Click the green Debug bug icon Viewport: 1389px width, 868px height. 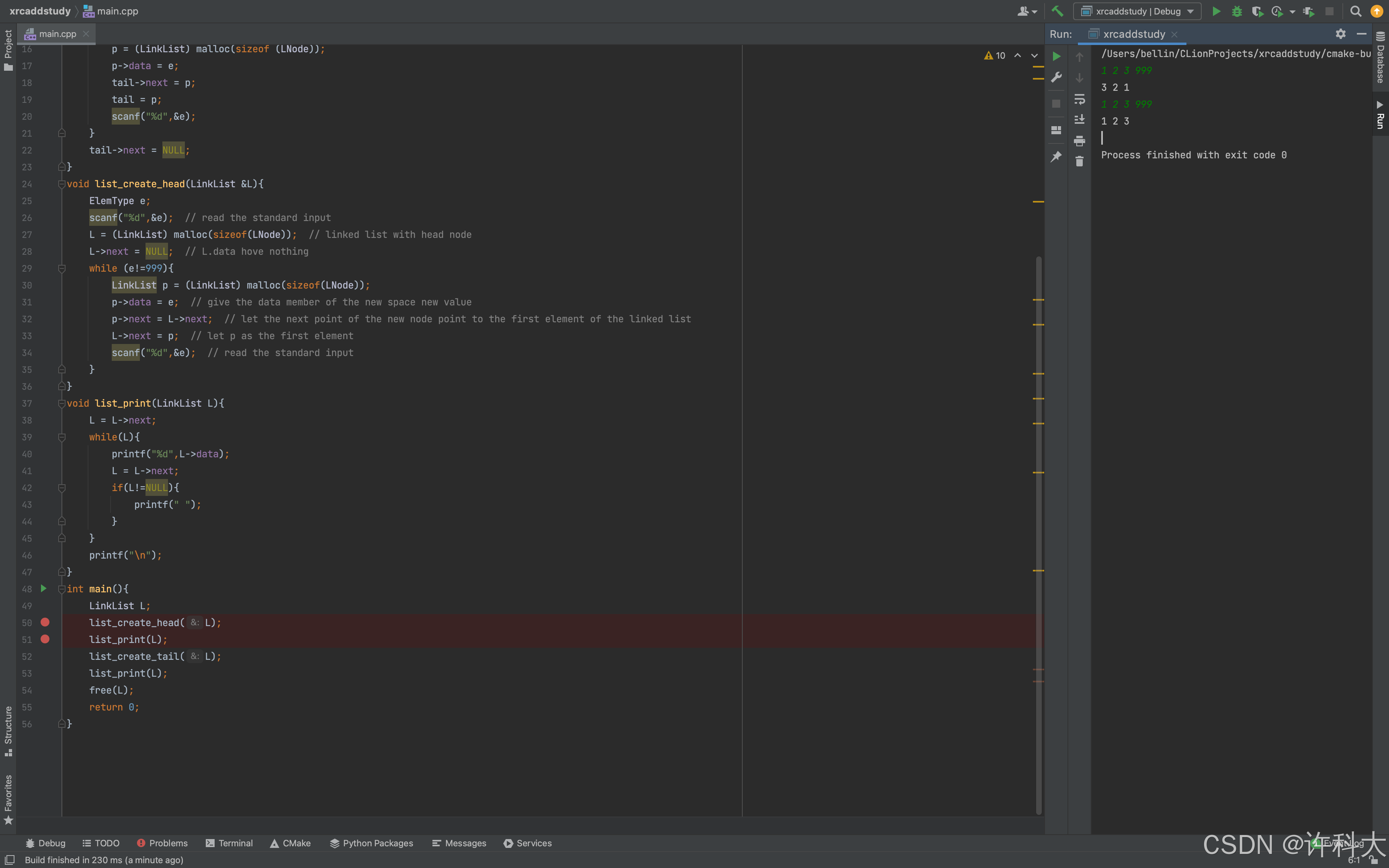1237,11
